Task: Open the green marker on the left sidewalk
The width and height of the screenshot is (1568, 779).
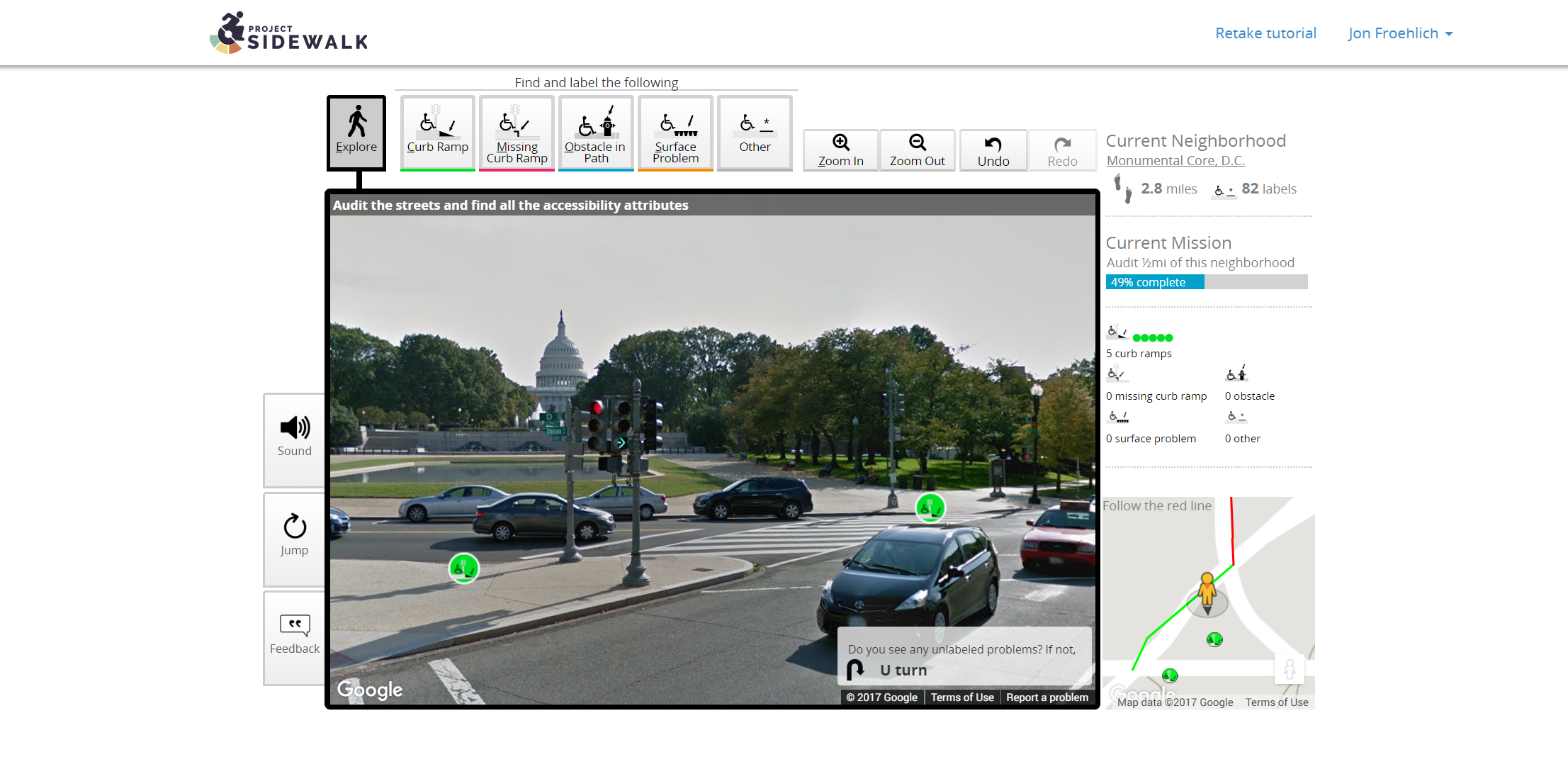Action: click(x=464, y=567)
